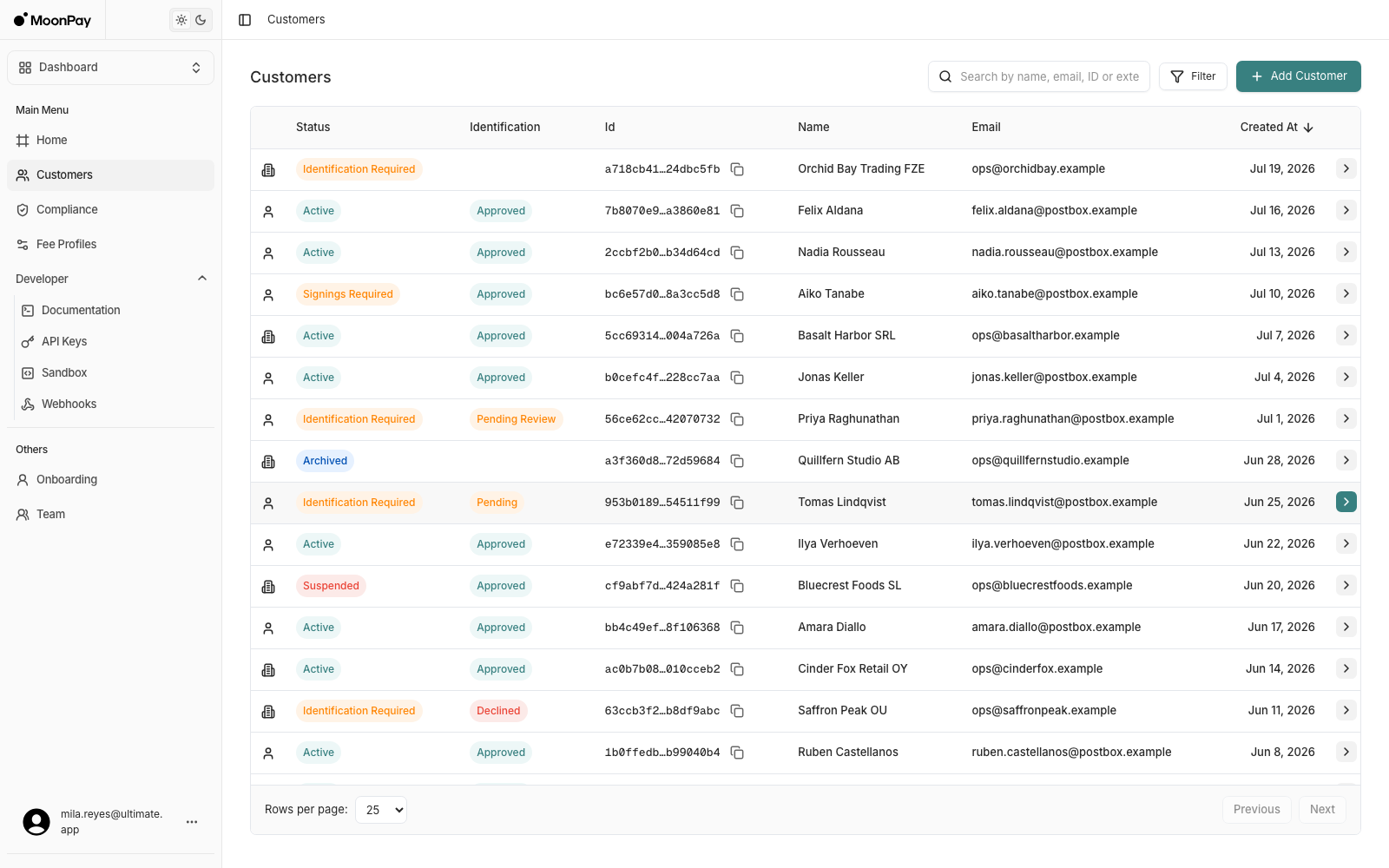Open Documentation under Developer
The height and width of the screenshot is (868, 1389).
coord(116,311)
